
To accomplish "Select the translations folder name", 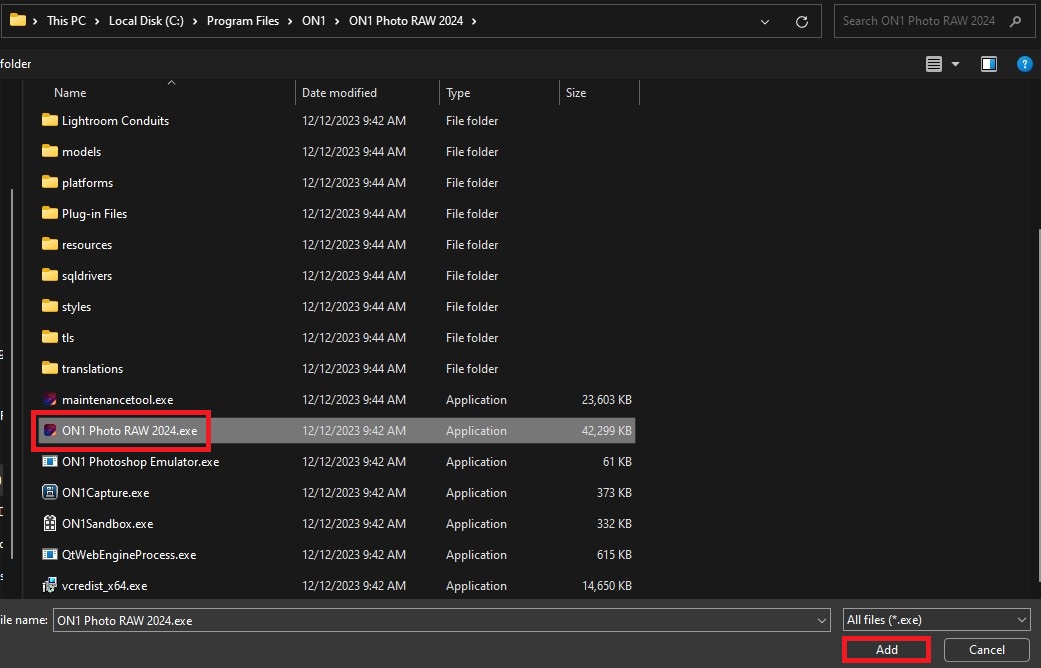I will tap(92, 369).
